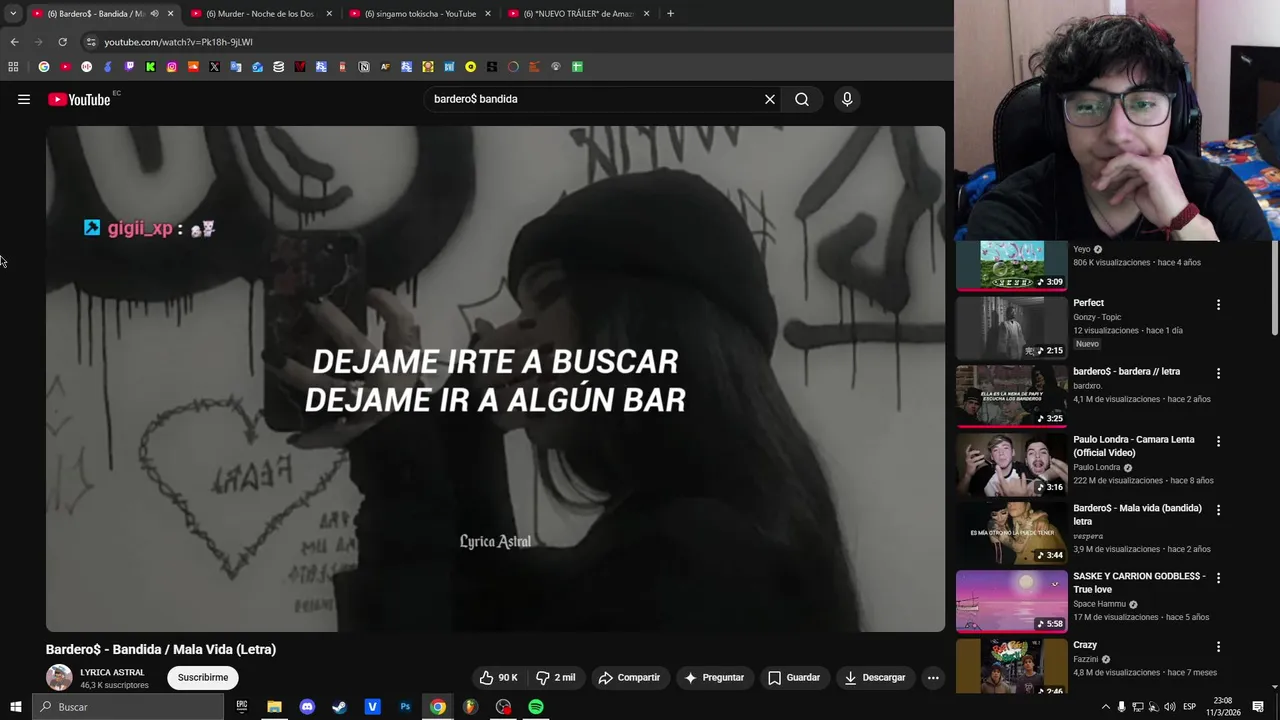Switch to 'NUEVO TRÁILER de Amaz' tab

pyautogui.click(x=579, y=14)
